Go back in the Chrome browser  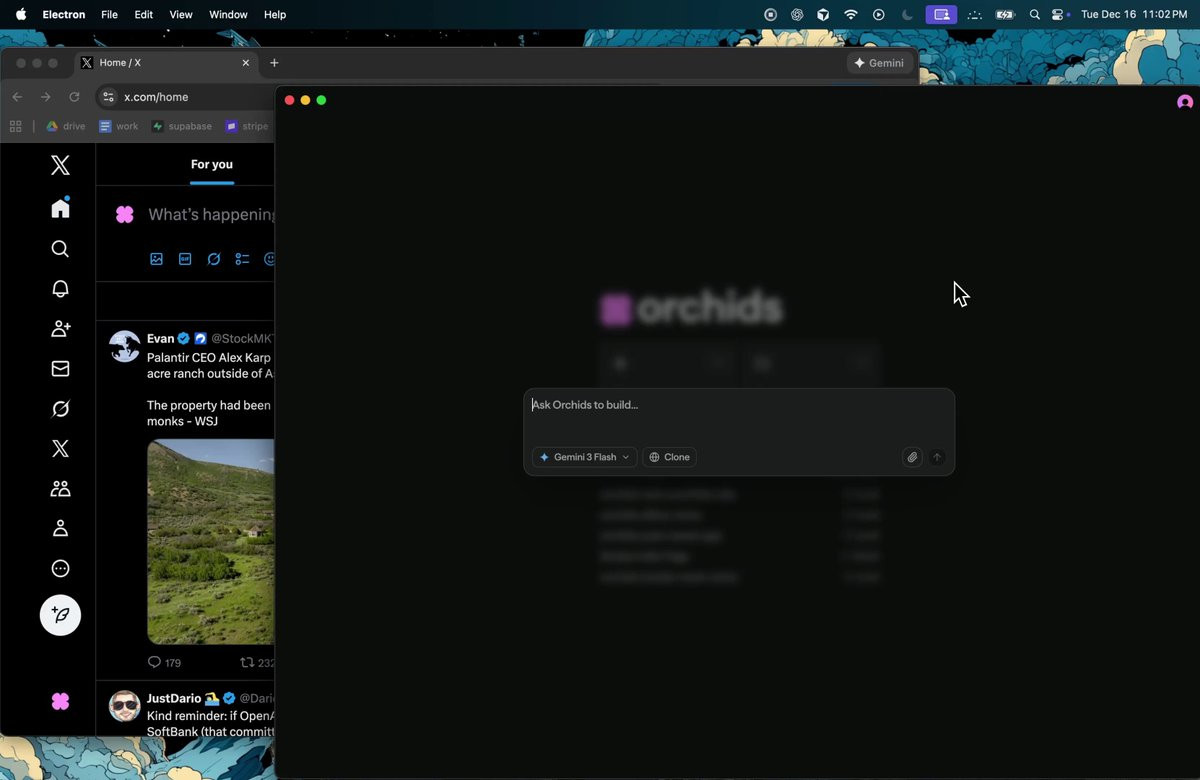(17, 97)
